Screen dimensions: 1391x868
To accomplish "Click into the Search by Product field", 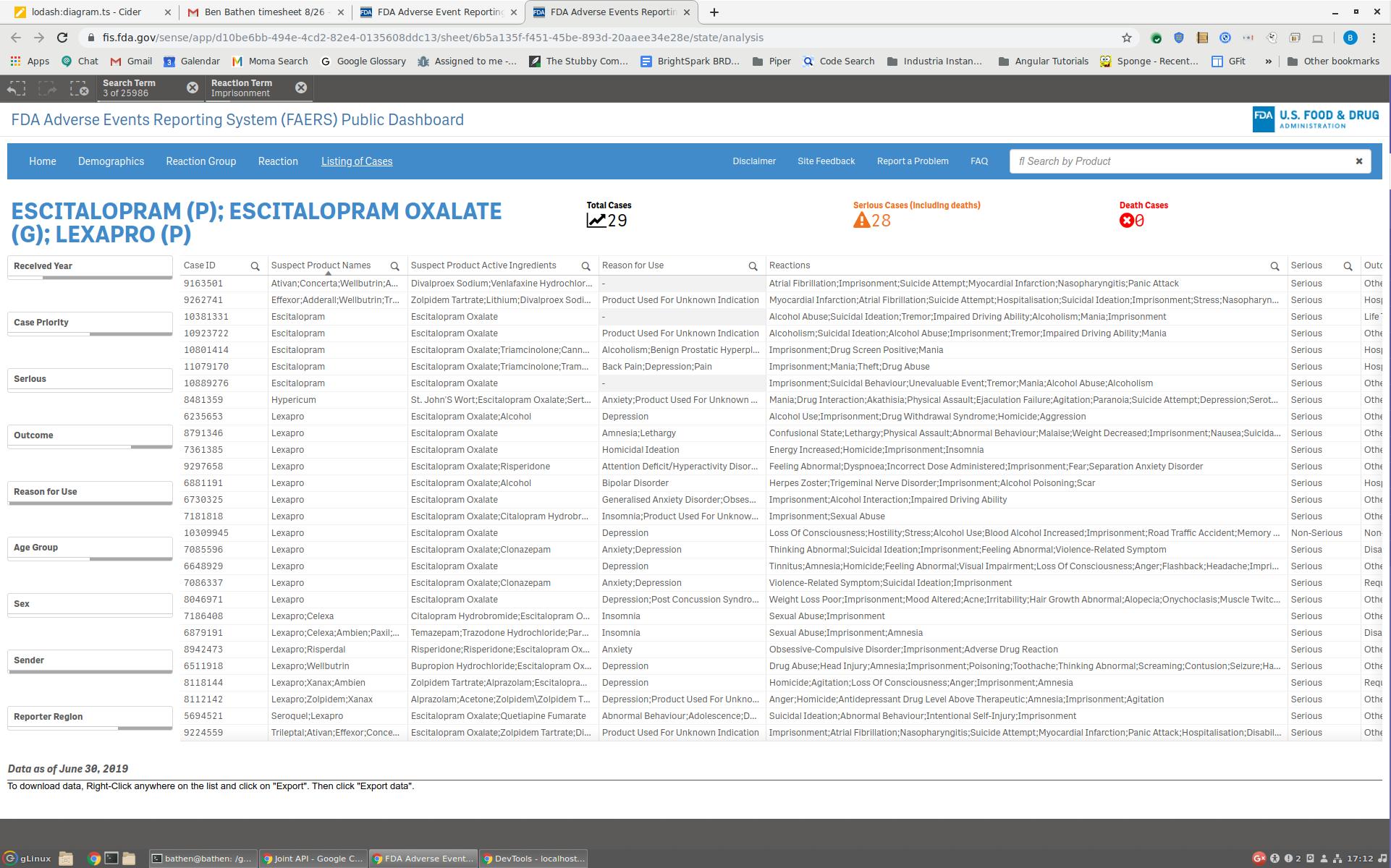I will [1180, 161].
